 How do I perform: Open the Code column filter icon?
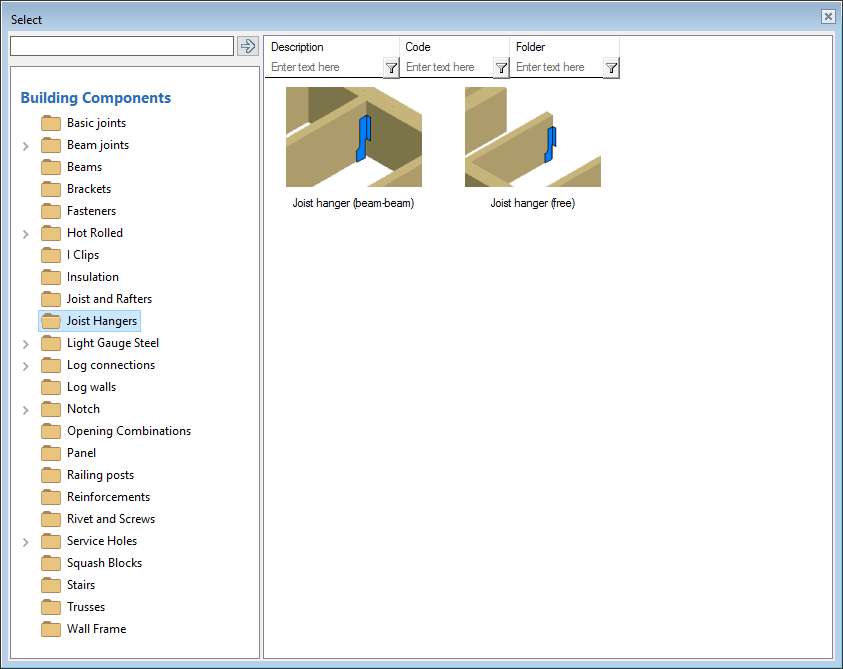click(x=501, y=68)
